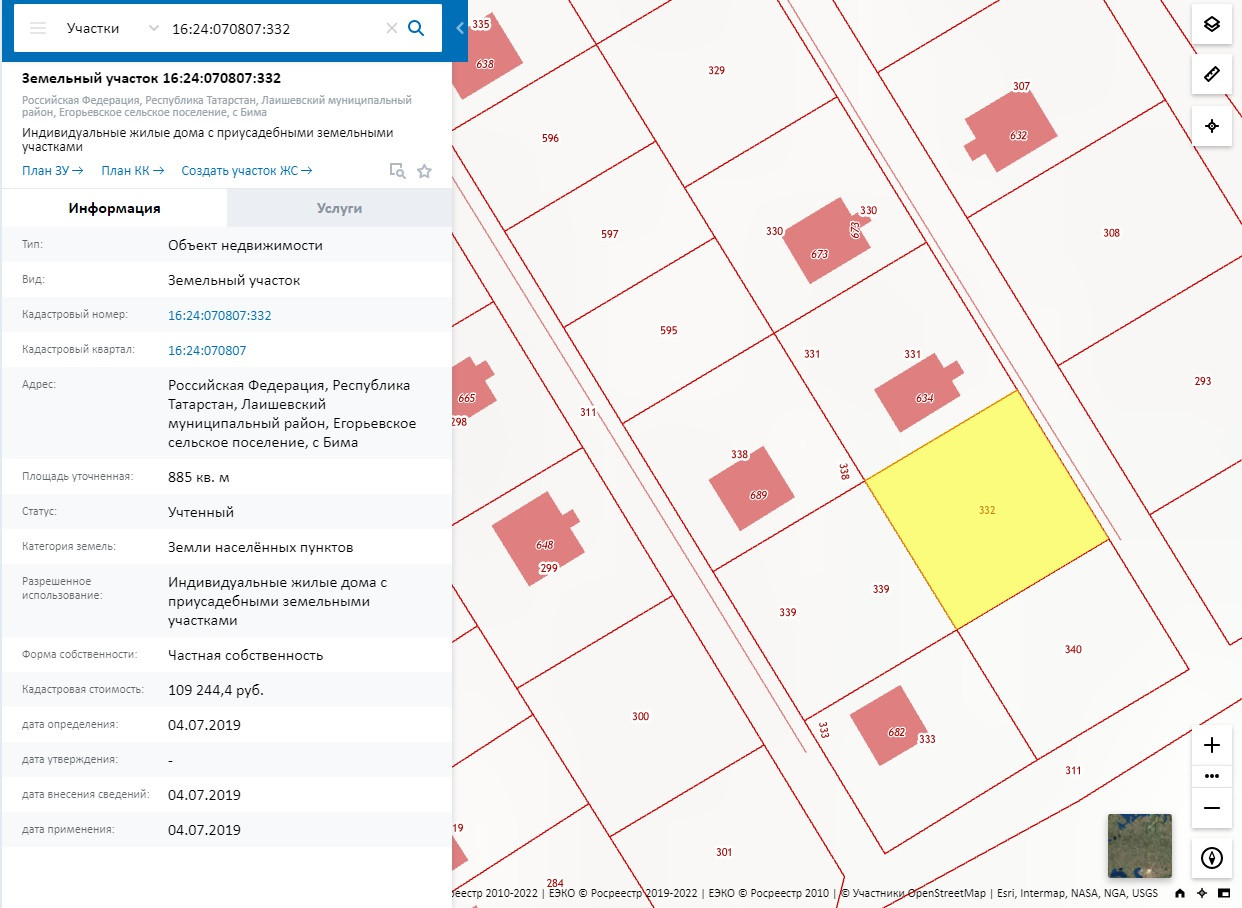Screen dimensions: 1242x908
Task: Click building 682 on the map
Action: tap(891, 725)
